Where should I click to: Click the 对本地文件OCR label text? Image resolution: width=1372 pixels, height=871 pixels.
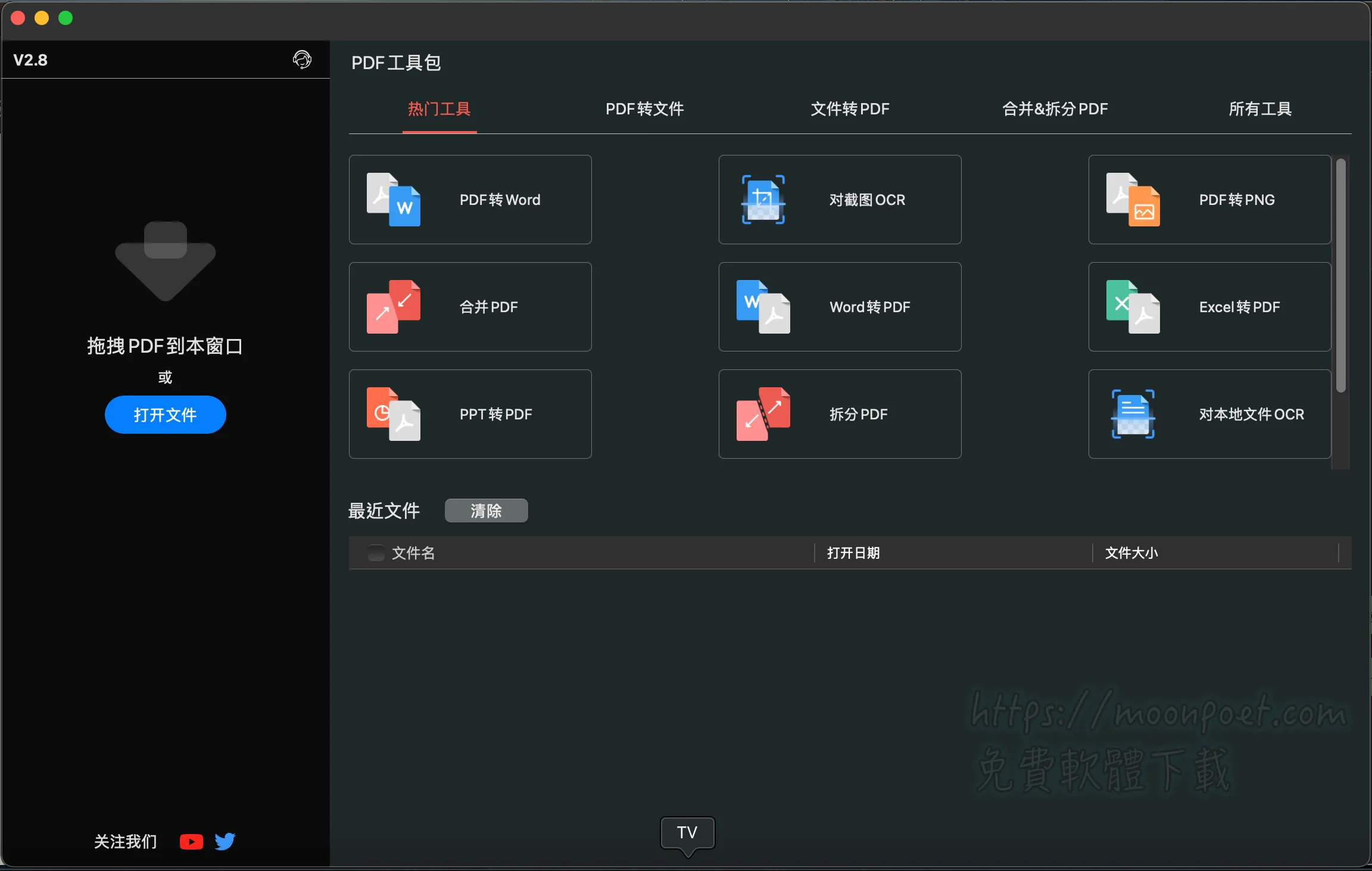tap(1252, 414)
